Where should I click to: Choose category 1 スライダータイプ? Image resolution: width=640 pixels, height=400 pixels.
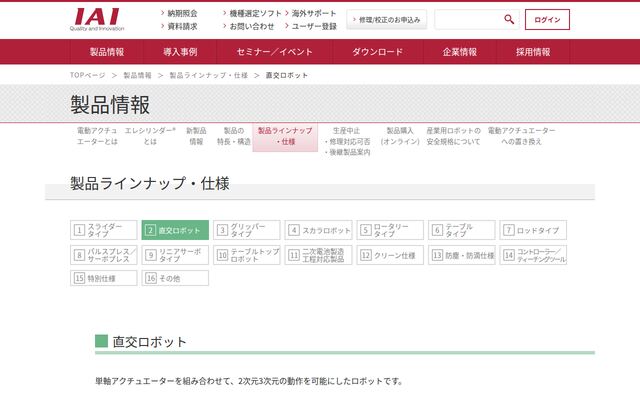click(x=104, y=230)
